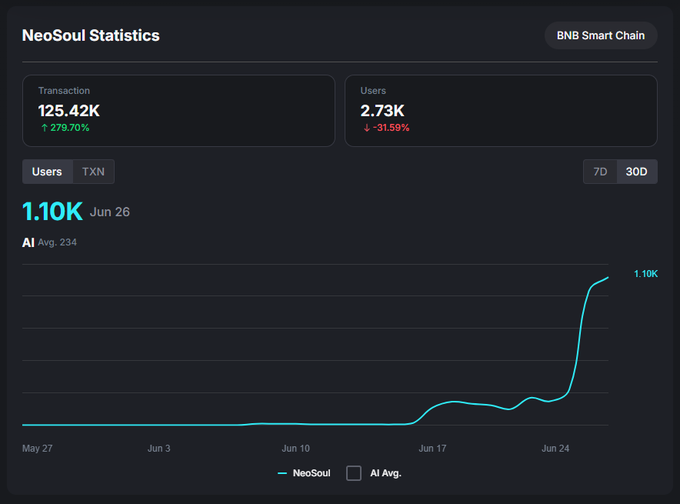Image resolution: width=680 pixels, height=504 pixels.
Task: Click the Users 2.73K stat card
Action: coord(501,111)
